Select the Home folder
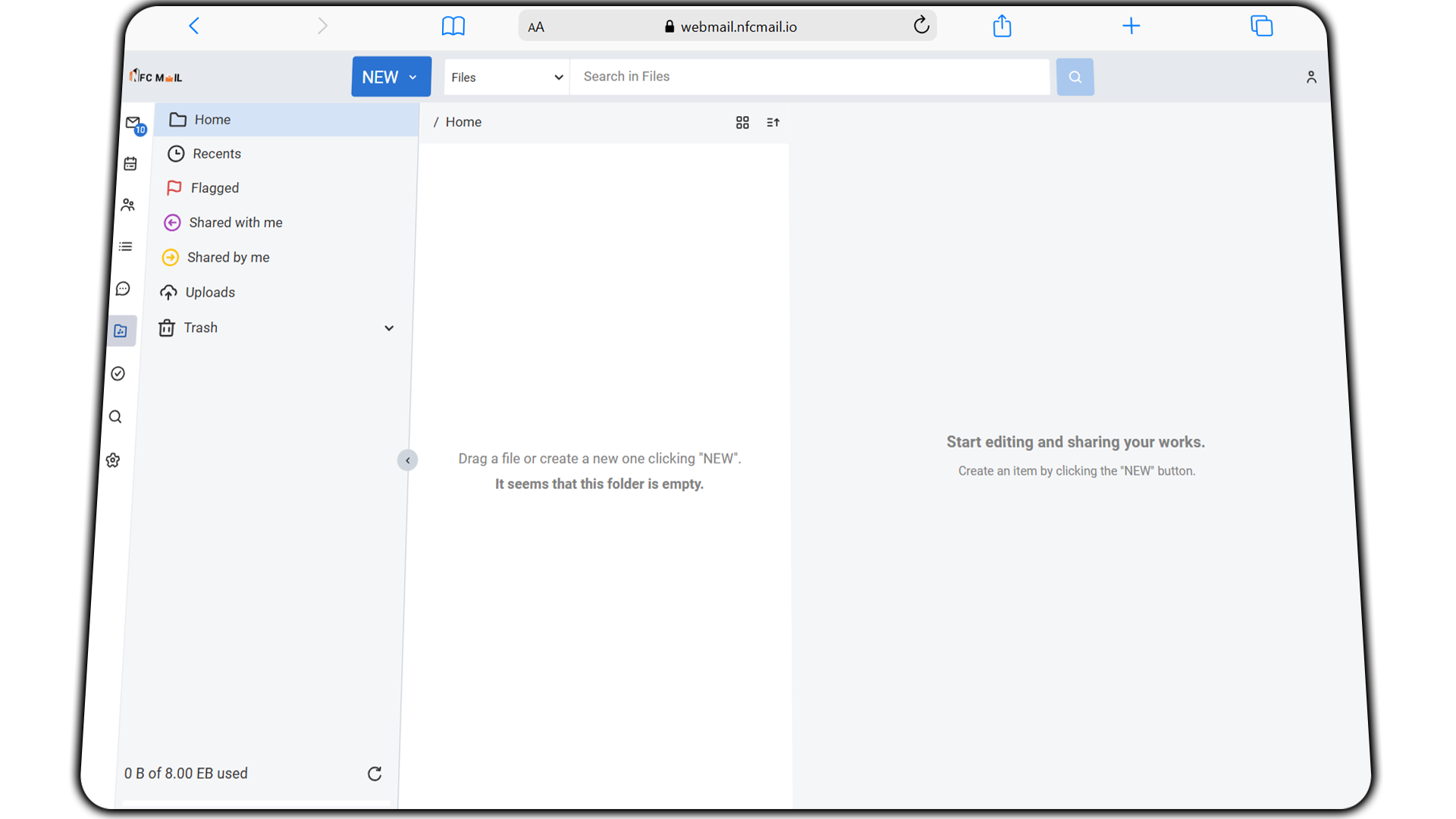Screen dimensions: 1456x819 [x=286, y=120]
